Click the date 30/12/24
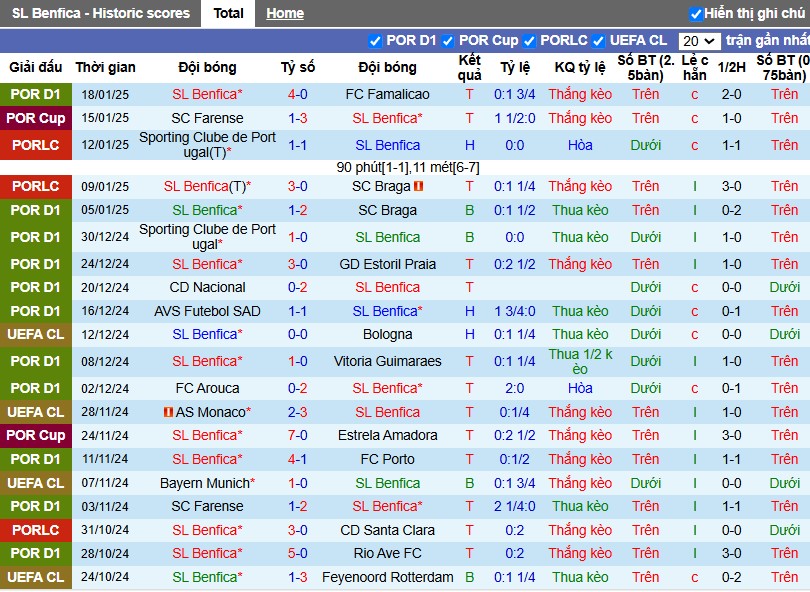The image size is (810, 592). (105, 237)
